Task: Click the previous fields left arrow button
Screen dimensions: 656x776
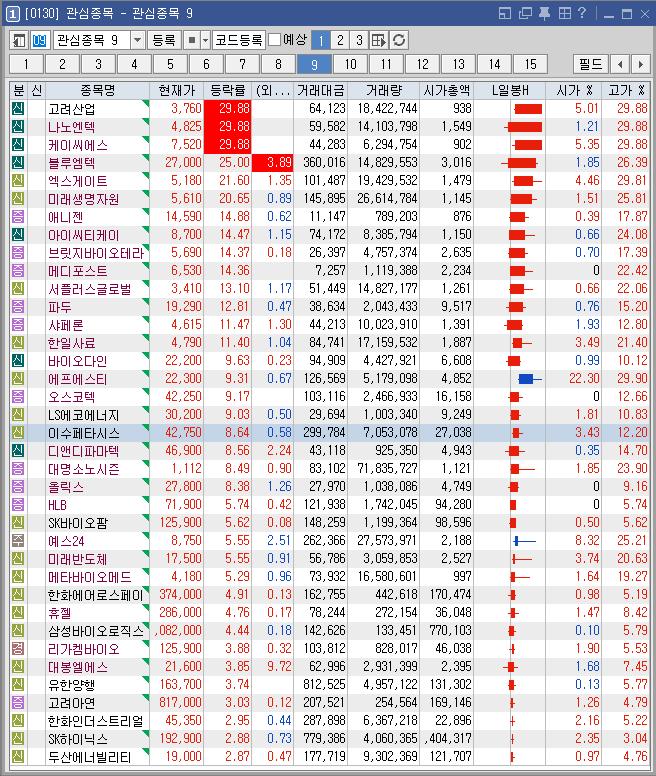Action: [620, 64]
